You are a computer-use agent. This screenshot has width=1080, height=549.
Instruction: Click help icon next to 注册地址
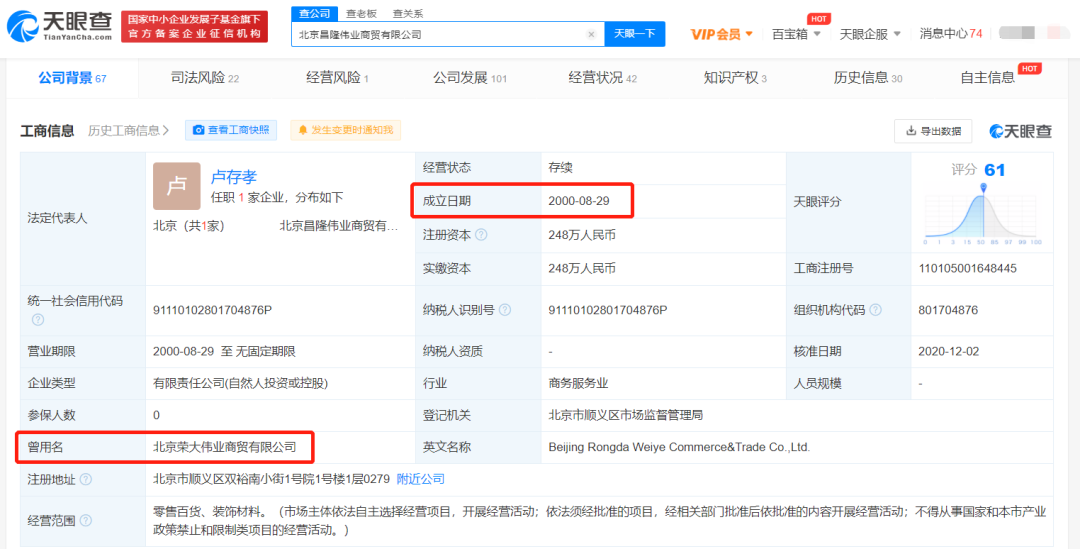coord(86,479)
